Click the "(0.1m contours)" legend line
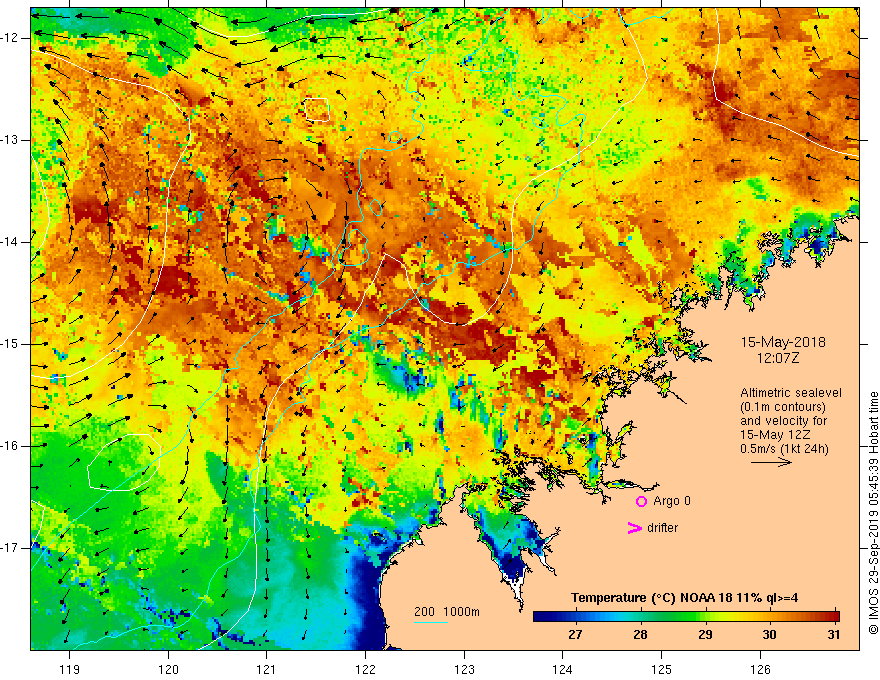The height and width of the screenshot is (680, 880). click(x=783, y=407)
